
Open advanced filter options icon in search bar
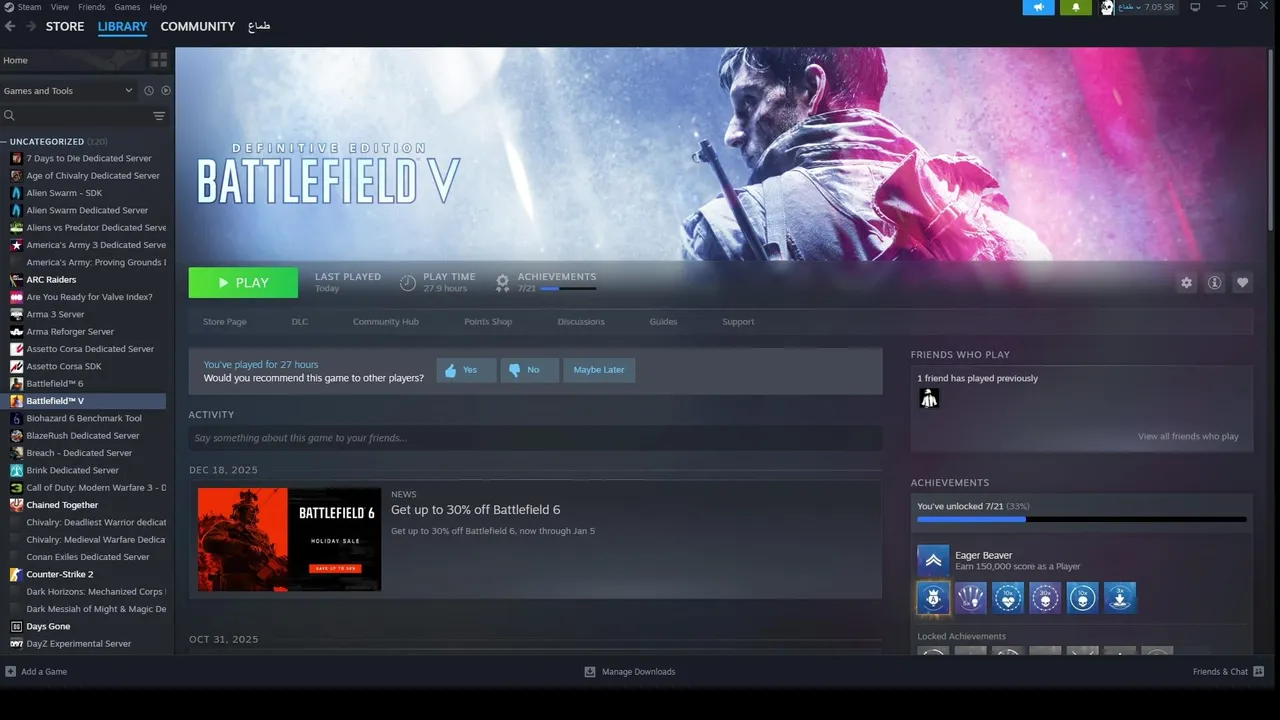[x=159, y=116]
